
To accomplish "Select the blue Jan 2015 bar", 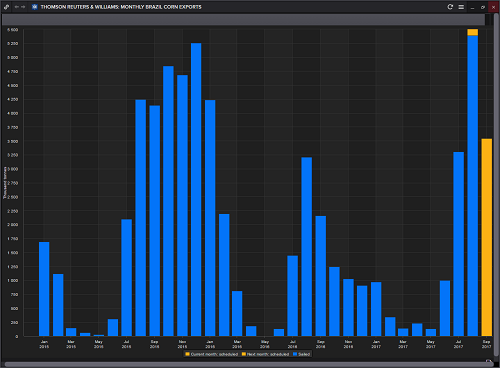I will click(x=44, y=289).
